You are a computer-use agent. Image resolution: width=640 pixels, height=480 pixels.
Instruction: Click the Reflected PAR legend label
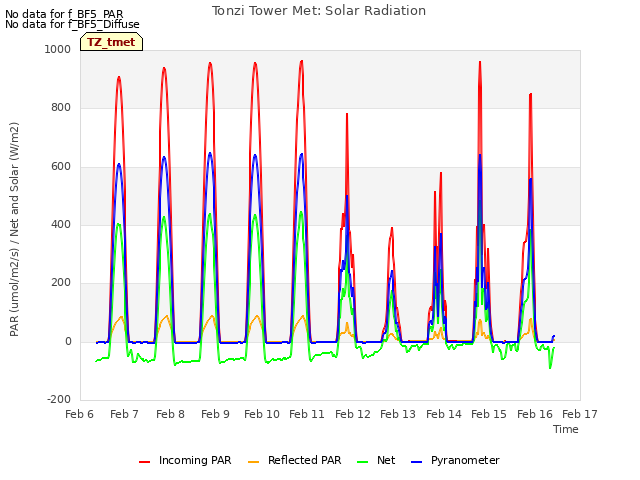tap(304, 460)
